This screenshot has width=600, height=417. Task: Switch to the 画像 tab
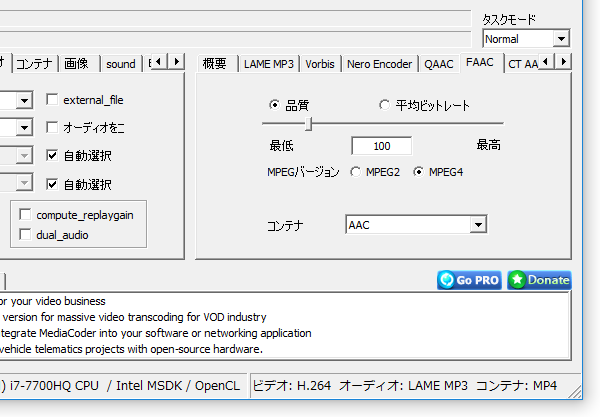coord(78,64)
